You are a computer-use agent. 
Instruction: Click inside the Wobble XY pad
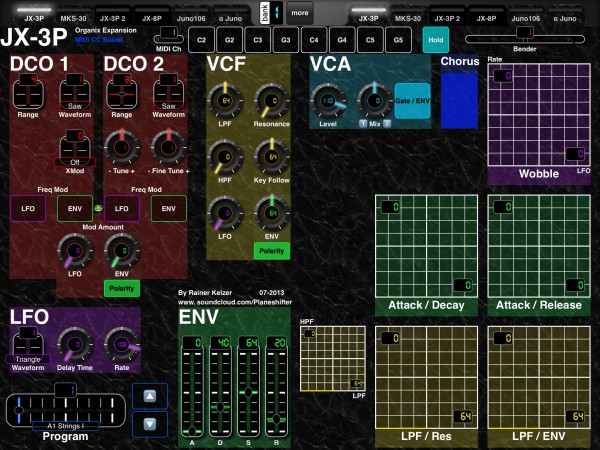[x=539, y=115]
